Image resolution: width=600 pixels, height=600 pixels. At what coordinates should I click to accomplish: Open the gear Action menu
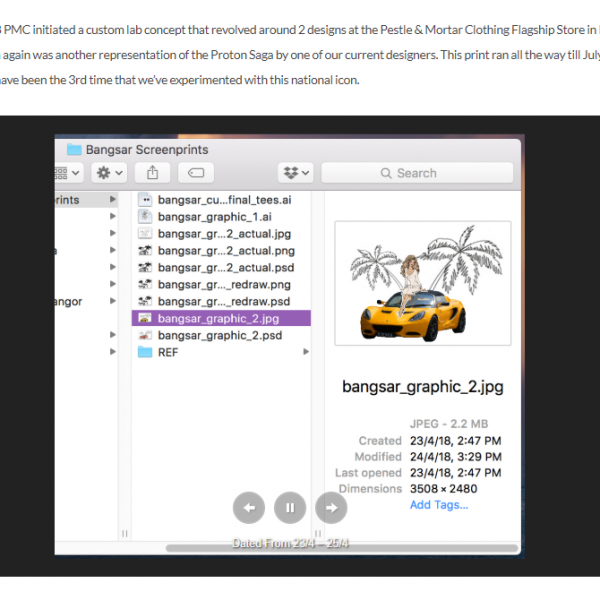pyautogui.click(x=107, y=173)
